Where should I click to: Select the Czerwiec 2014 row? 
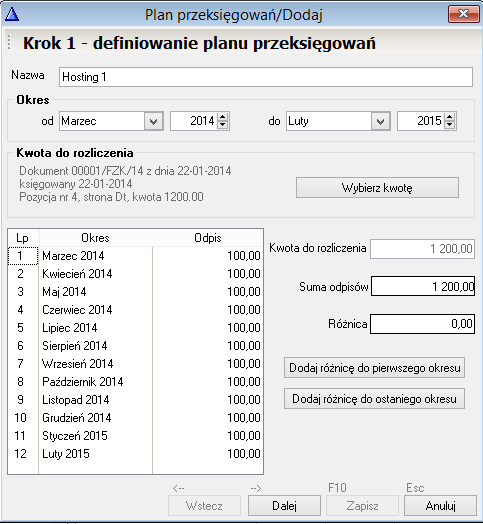coord(135,310)
